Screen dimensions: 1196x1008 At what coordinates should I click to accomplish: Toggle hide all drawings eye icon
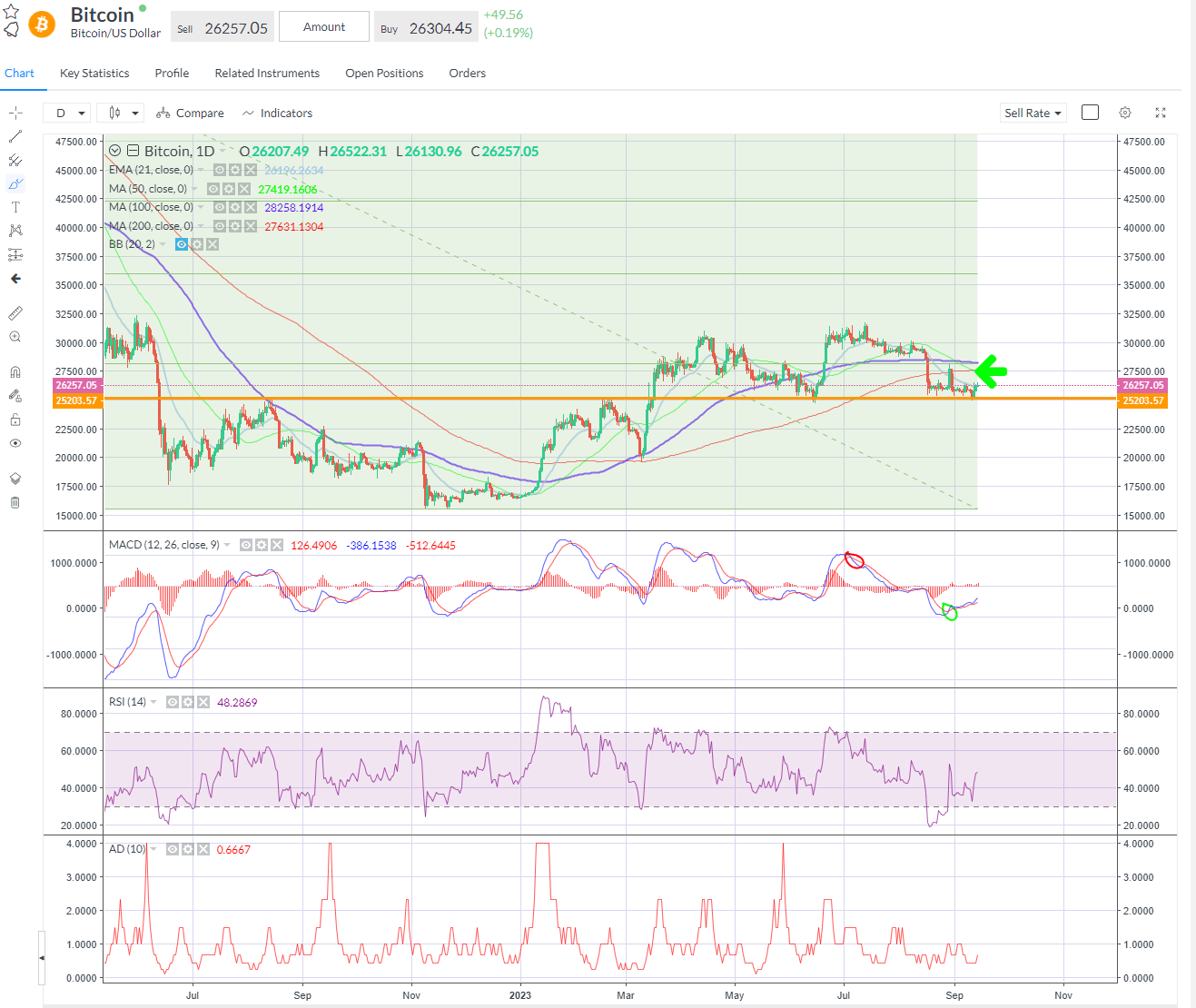tap(15, 443)
